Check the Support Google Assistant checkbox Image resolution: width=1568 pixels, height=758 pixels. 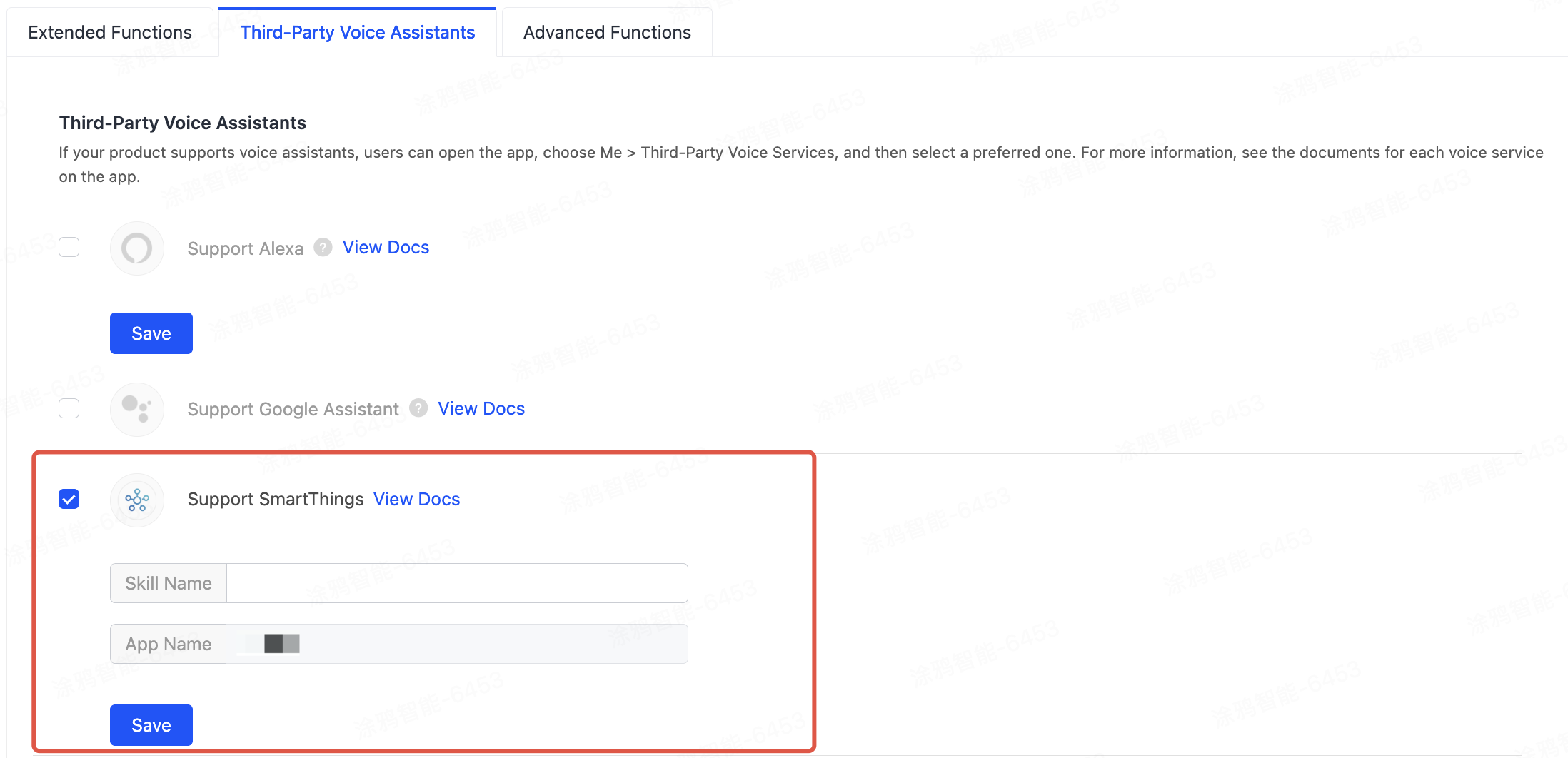point(69,408)
